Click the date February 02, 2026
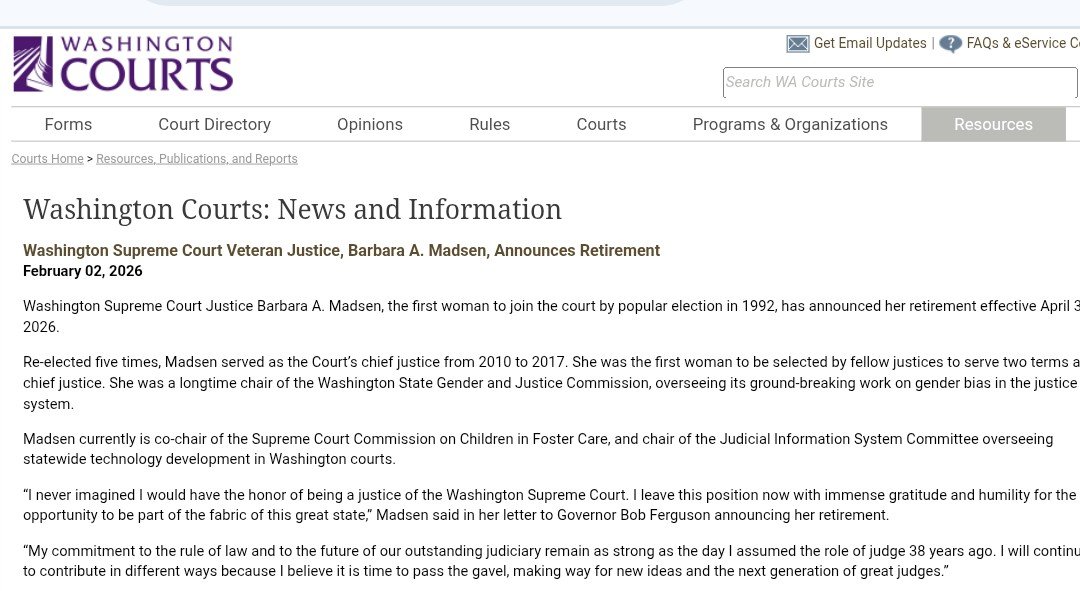Screen dimensions: 1080x591 [x=83, y=271]
